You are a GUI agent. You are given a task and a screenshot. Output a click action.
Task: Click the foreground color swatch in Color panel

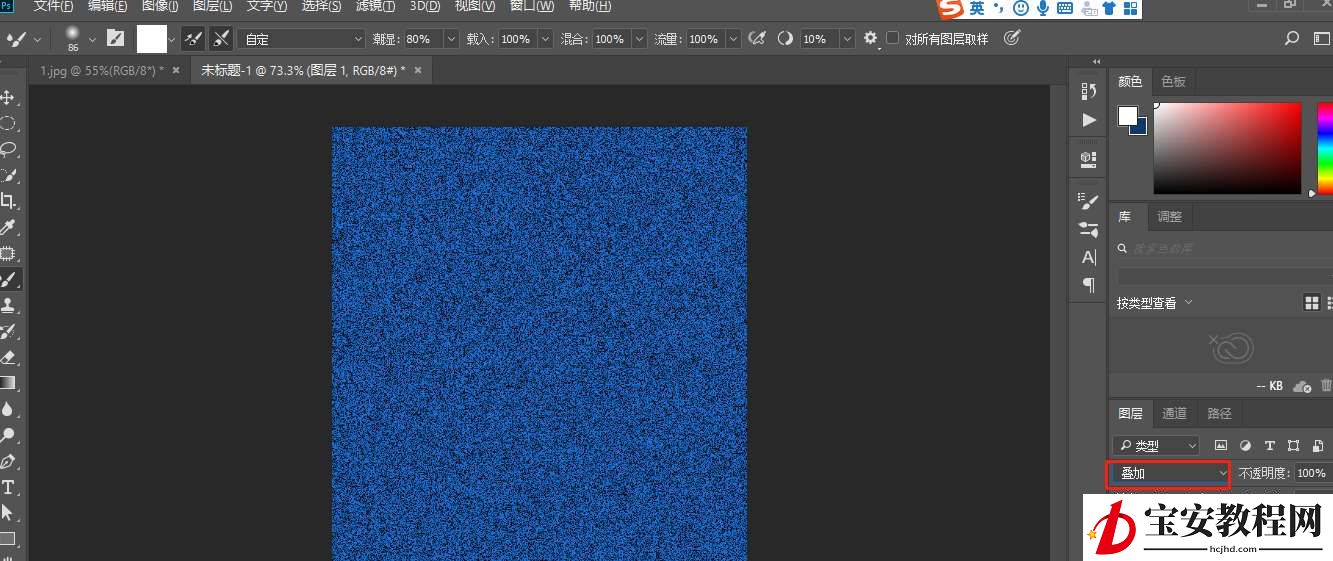1127,116
